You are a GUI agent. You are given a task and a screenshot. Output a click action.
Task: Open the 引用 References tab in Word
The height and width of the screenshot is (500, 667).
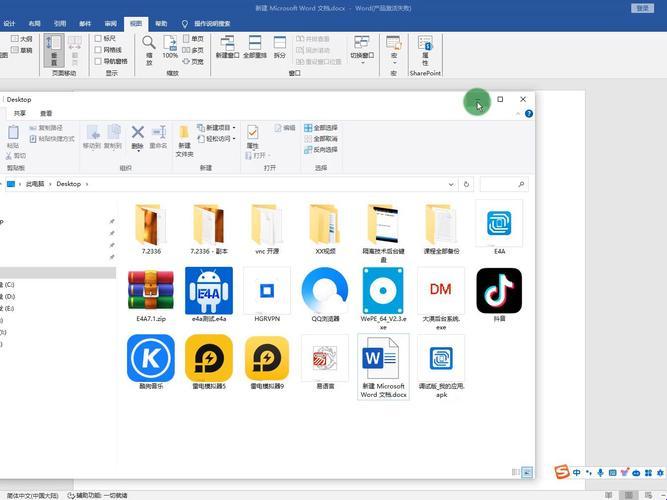tap(60, 24)
